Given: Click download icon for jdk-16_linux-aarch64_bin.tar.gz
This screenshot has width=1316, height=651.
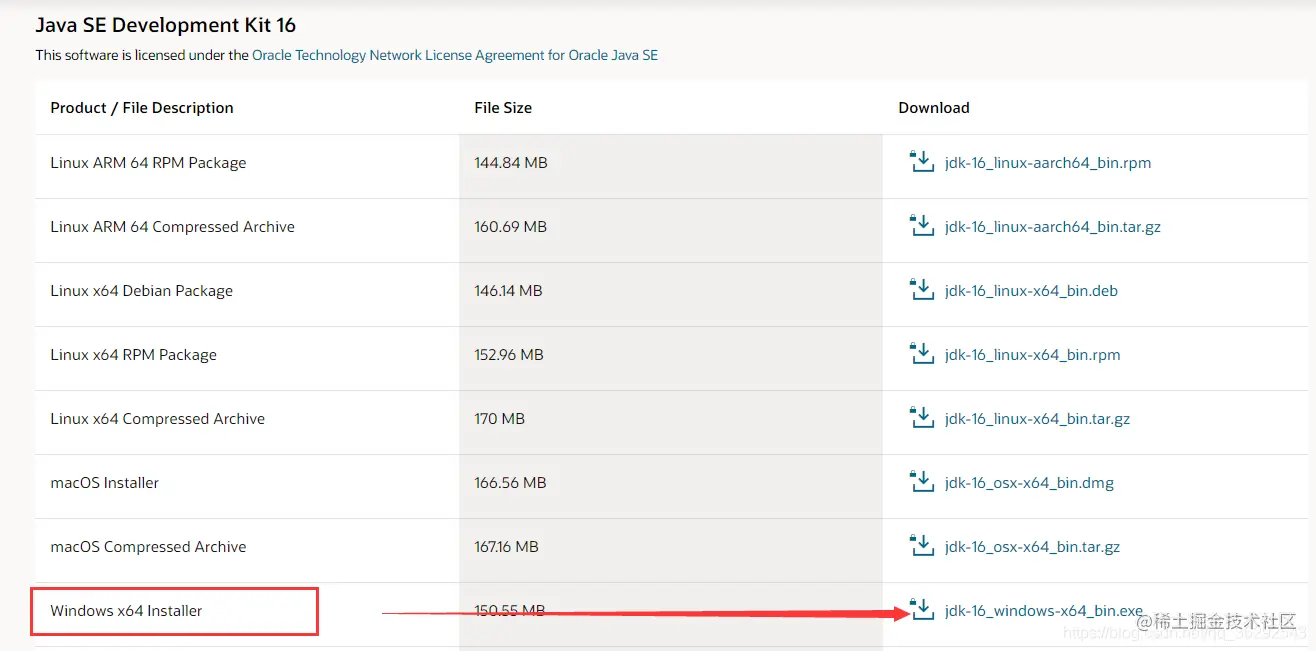Looking at the screenshot, I should click(921, 225).
